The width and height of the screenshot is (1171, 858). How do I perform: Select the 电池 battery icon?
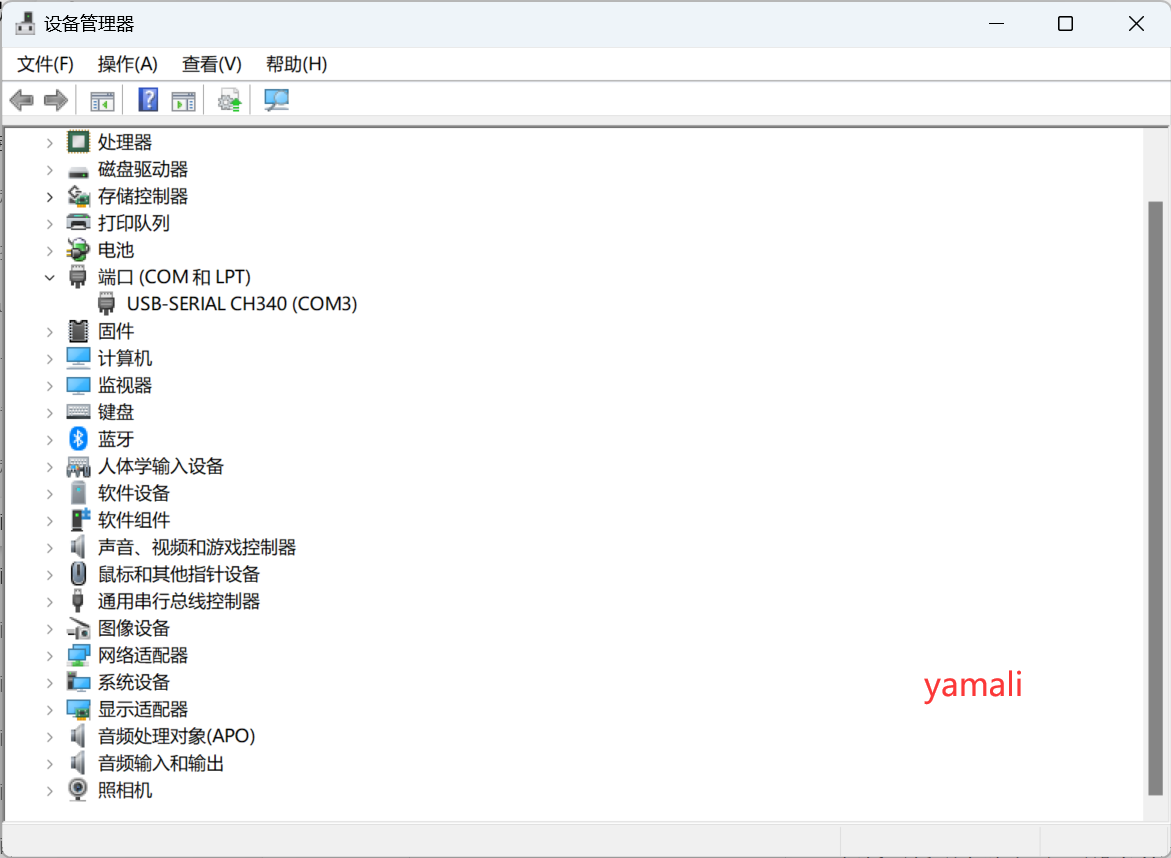(x=78, y=250)
